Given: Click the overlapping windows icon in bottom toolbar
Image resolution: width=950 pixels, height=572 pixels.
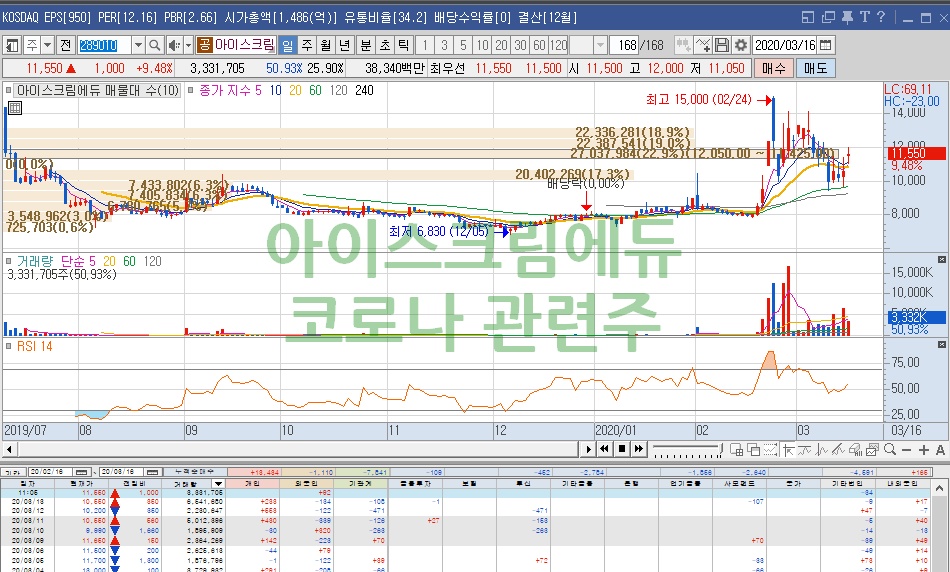Looking at the screenshot, I should coord(754,449).
